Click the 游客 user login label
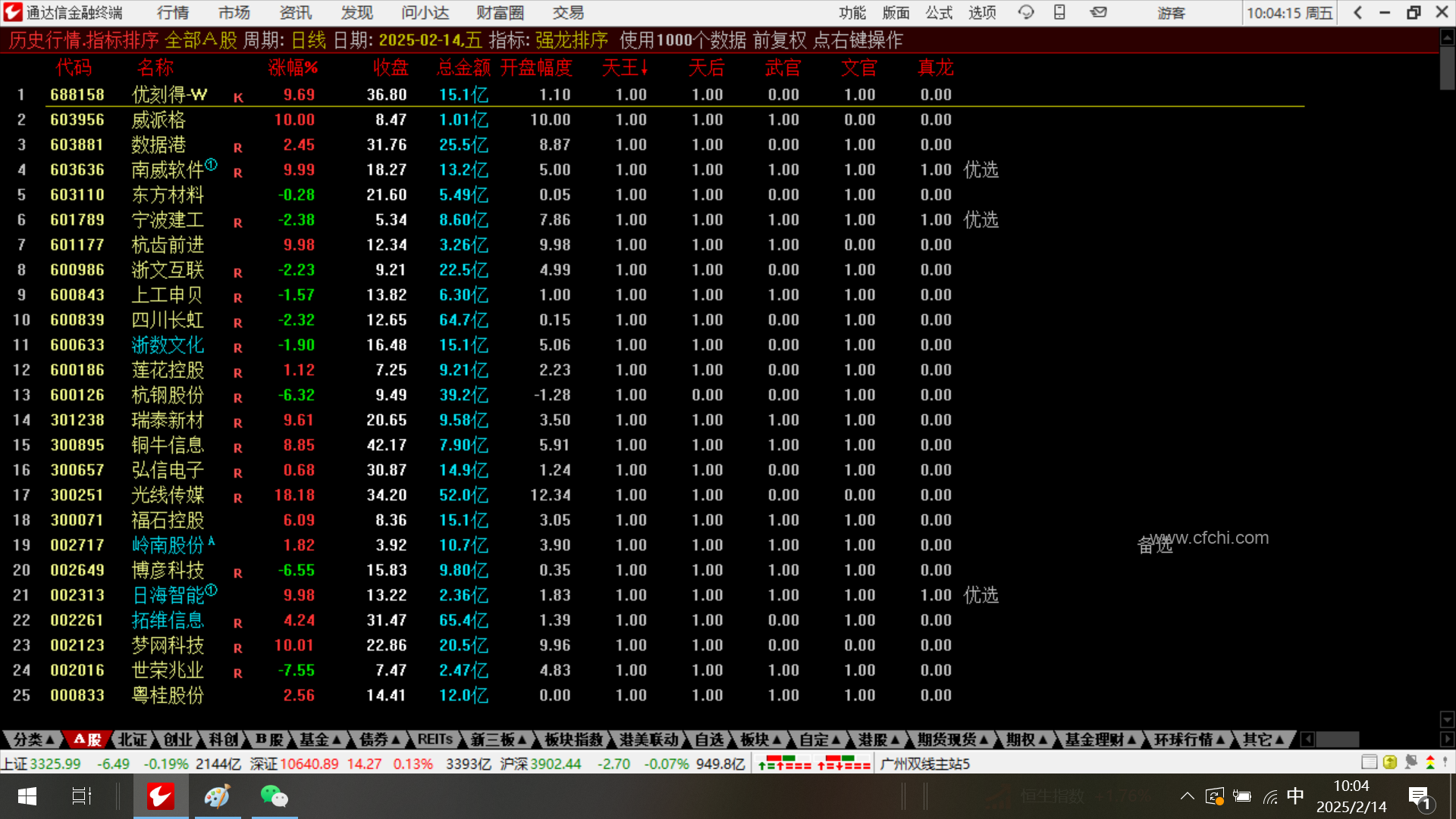 pos(1171,13)
